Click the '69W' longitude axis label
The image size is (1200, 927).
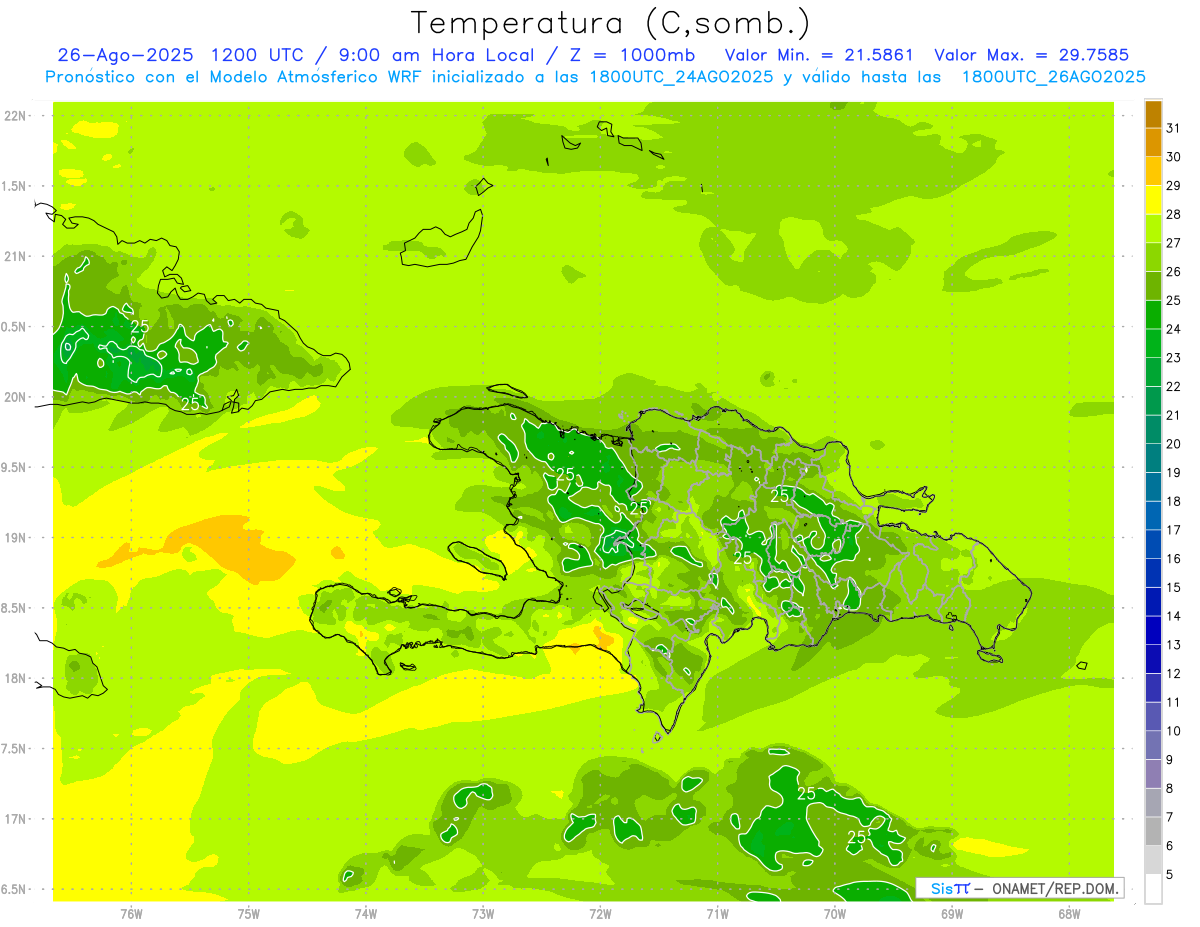point(952,913)
